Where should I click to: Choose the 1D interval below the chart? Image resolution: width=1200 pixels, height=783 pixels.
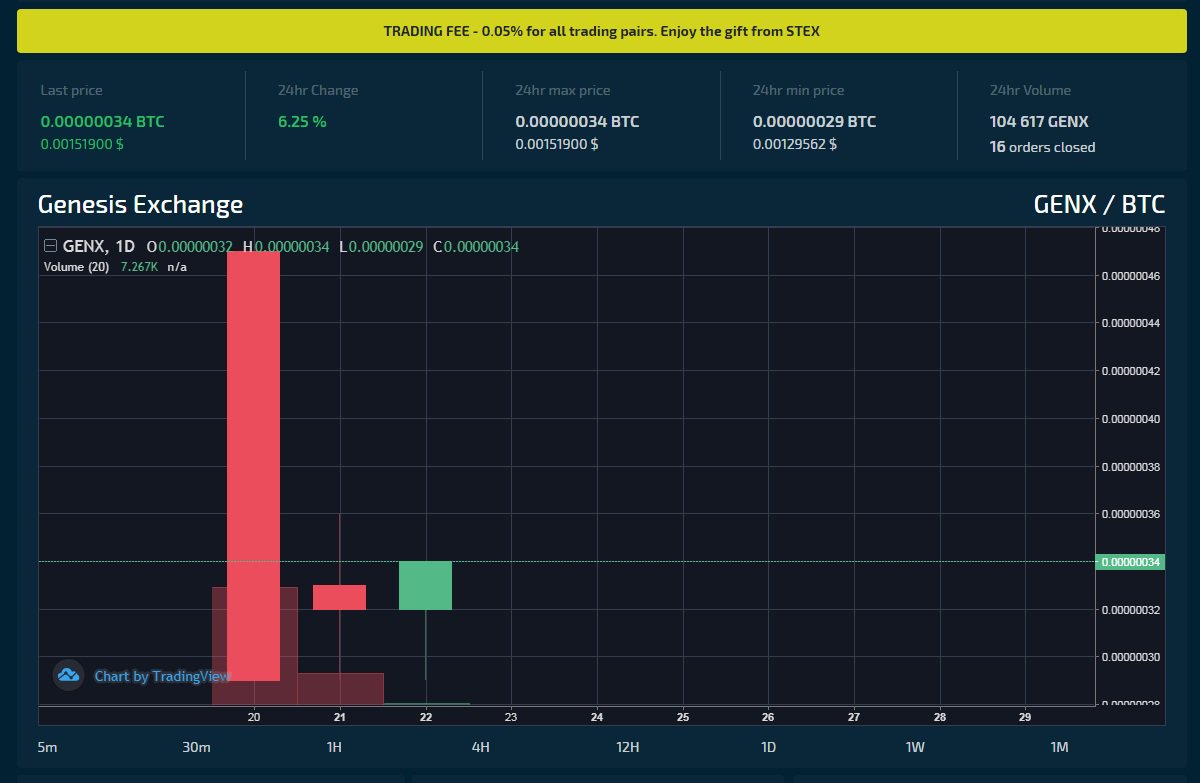(x=768, y=747)
